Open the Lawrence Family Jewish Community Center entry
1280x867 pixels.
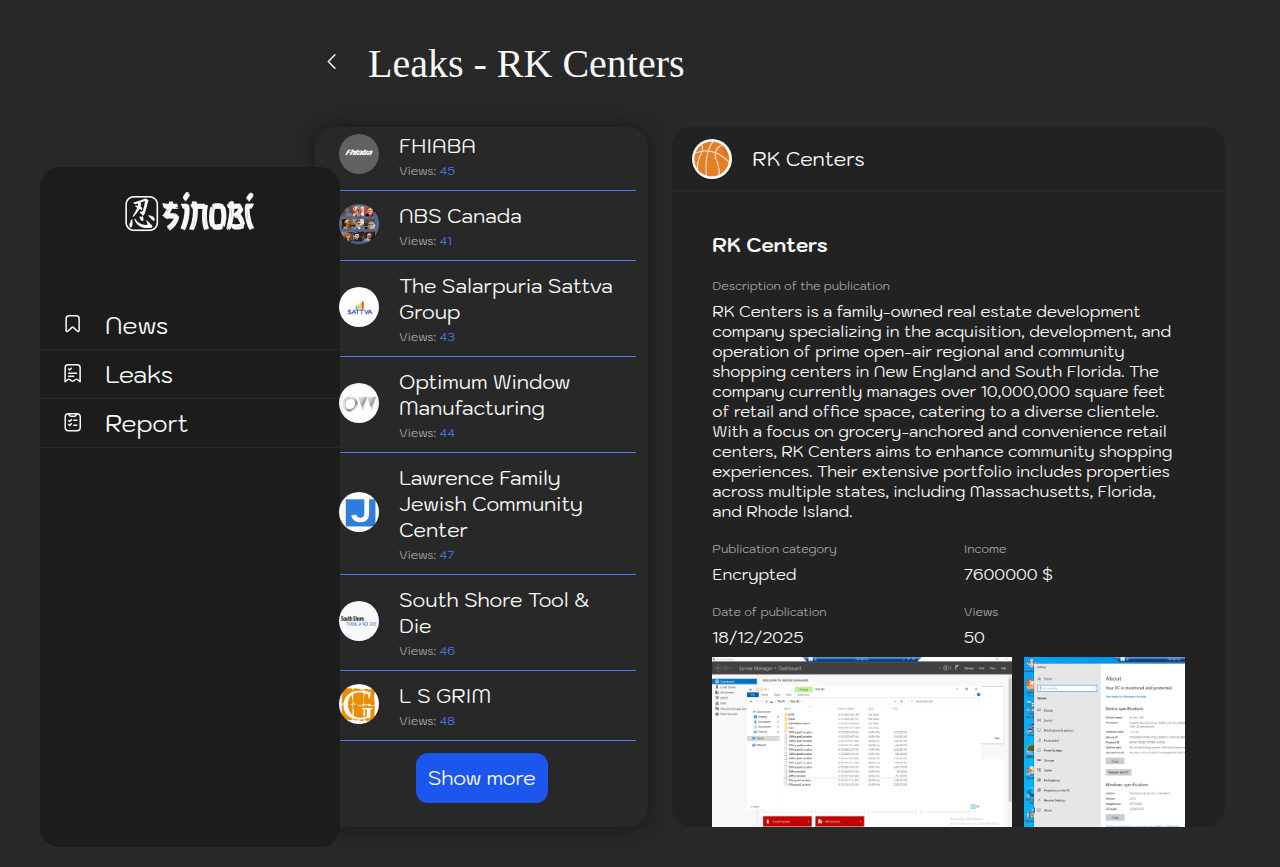[x=490, y=504]
